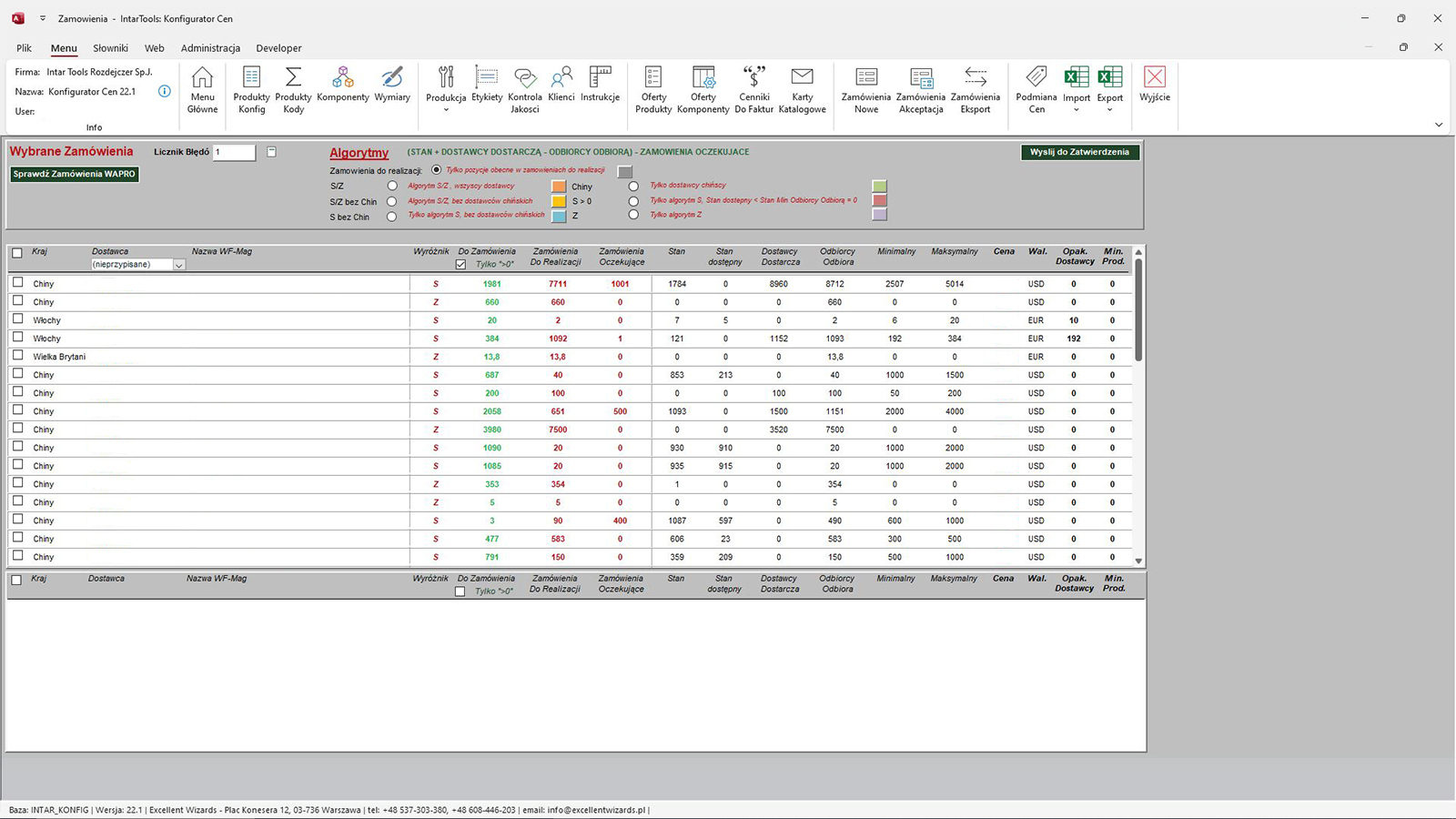Click the Zamówienia Do Realizacji value 7711
Image resolution: width=1456 pixels, height=819 pixels.
click(x=558, y=284)
